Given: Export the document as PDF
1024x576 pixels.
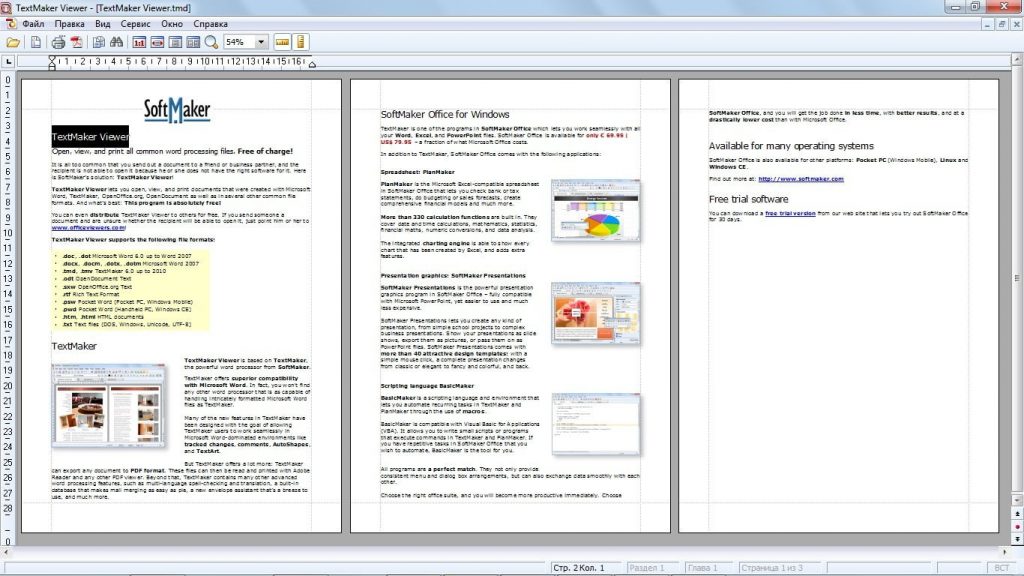Looking at the screenshot, I should pyautogui.click(x=76, y=42).
